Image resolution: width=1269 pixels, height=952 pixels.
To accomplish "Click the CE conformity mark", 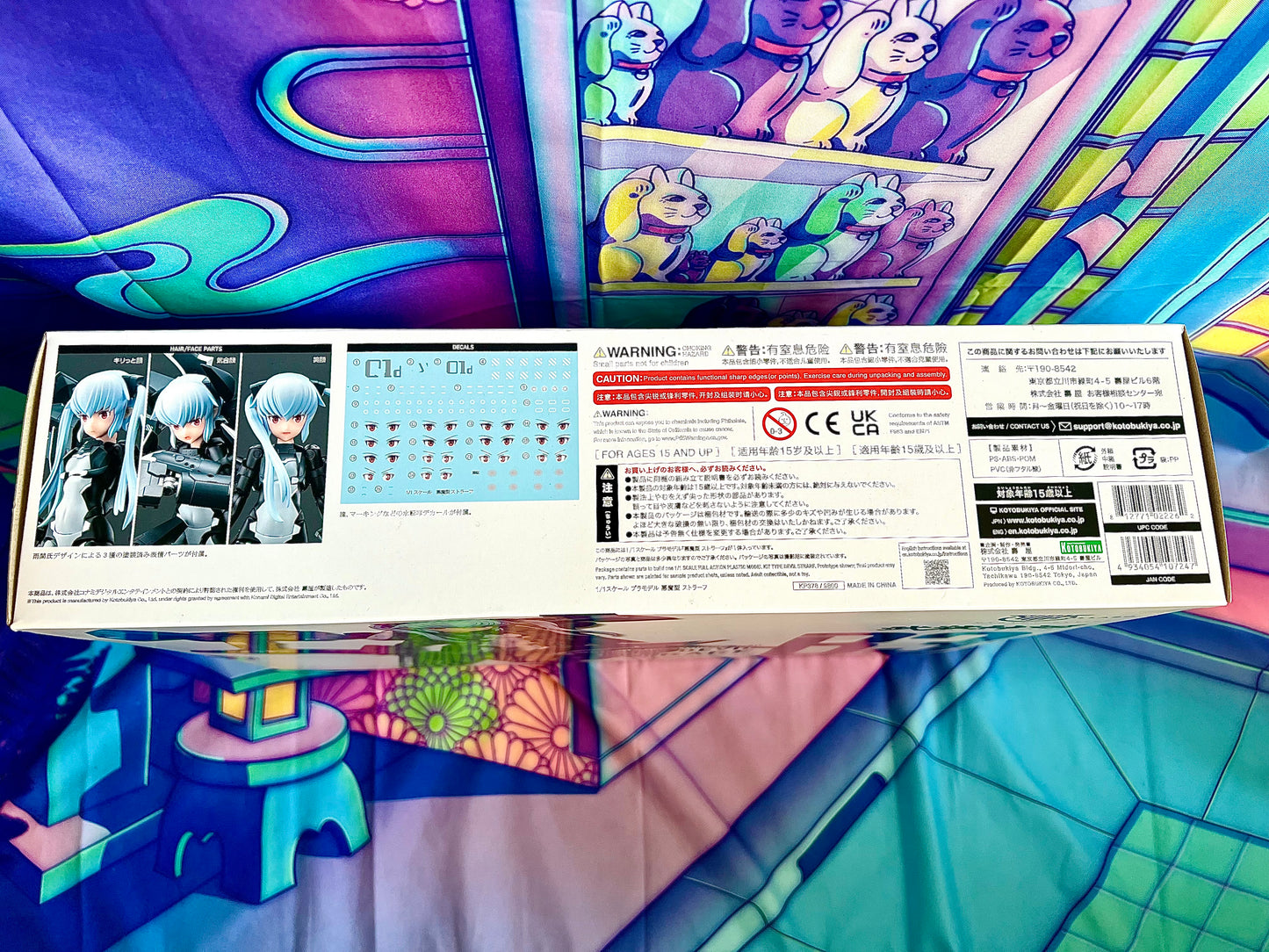I will pos(822,423).
